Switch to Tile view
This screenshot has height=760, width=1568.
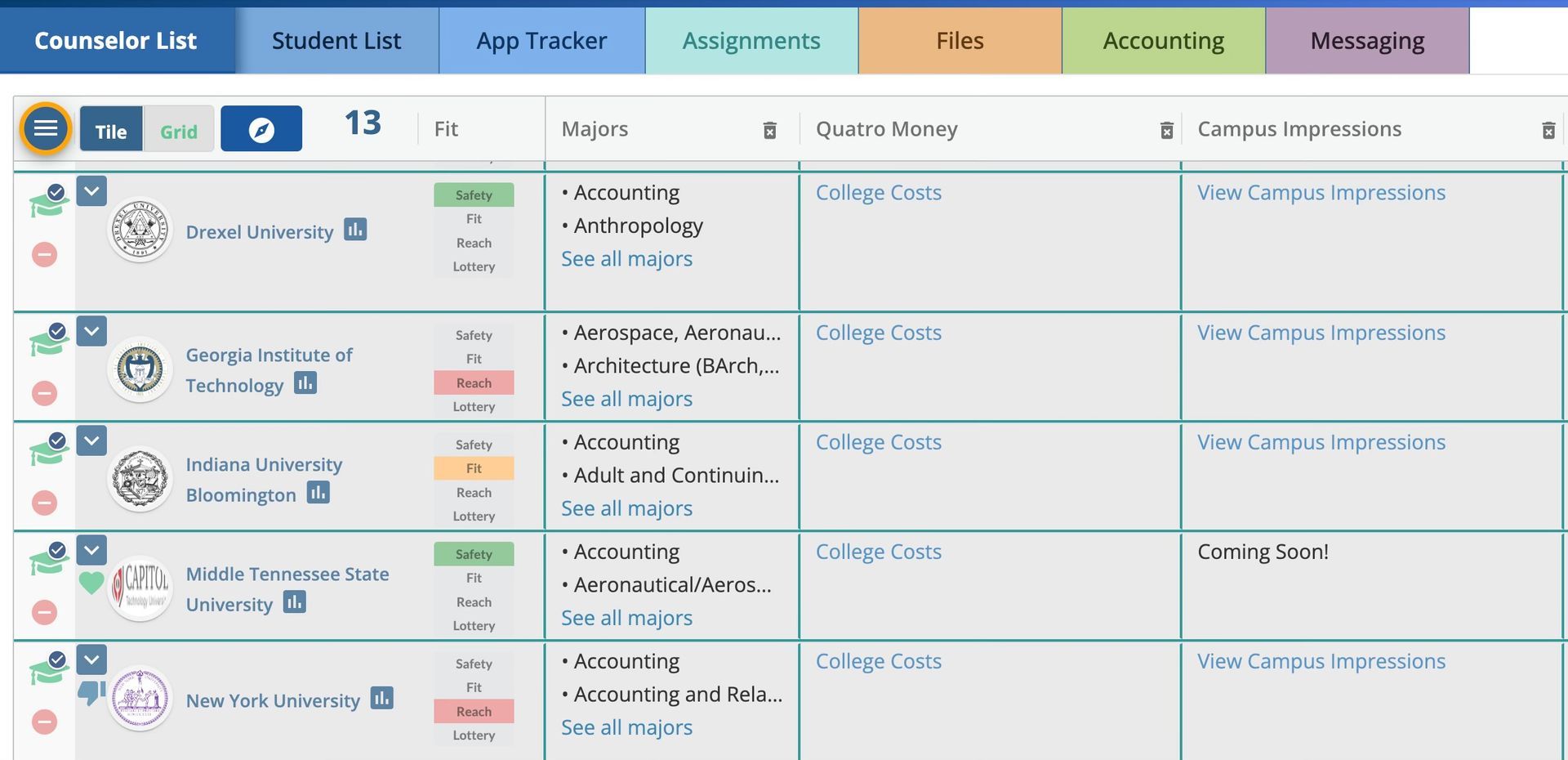[x=111, y=129]
